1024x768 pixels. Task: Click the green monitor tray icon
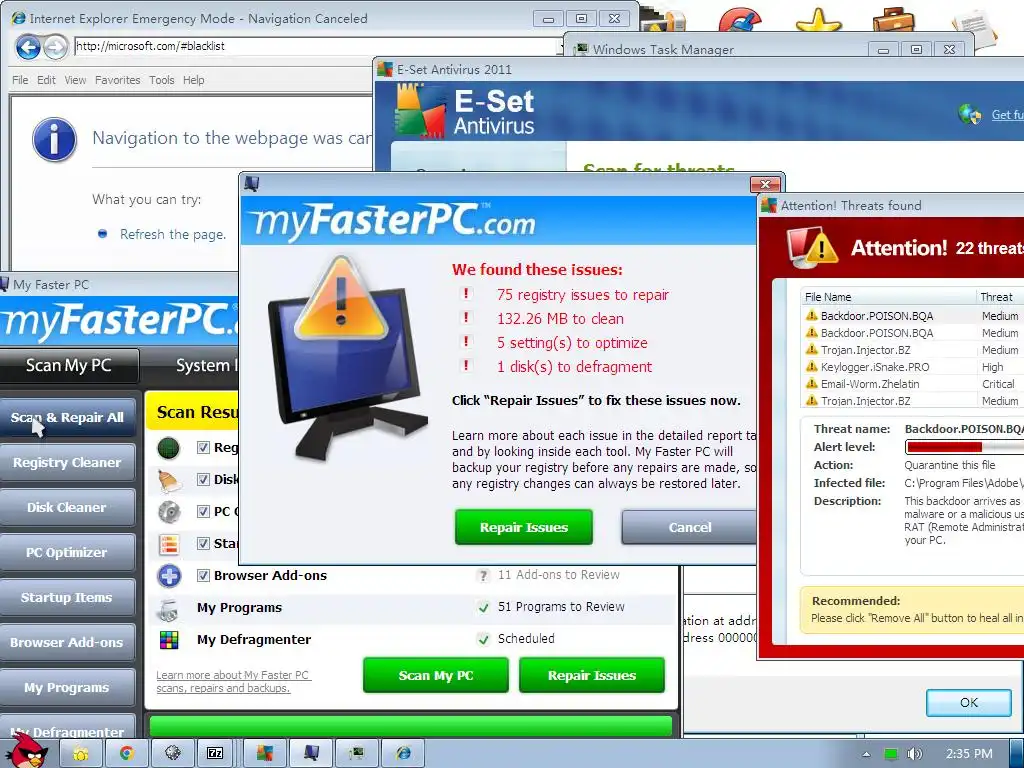click(x=891, y=754)
